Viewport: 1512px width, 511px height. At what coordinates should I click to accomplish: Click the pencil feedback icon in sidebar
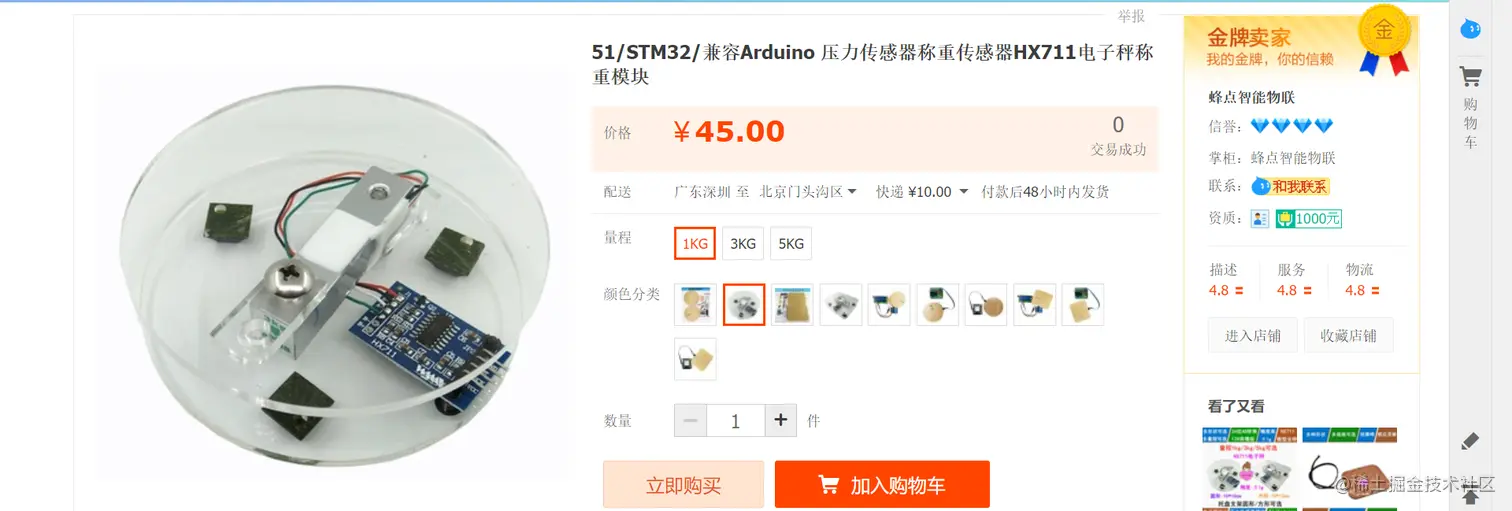click(1470, 441)
